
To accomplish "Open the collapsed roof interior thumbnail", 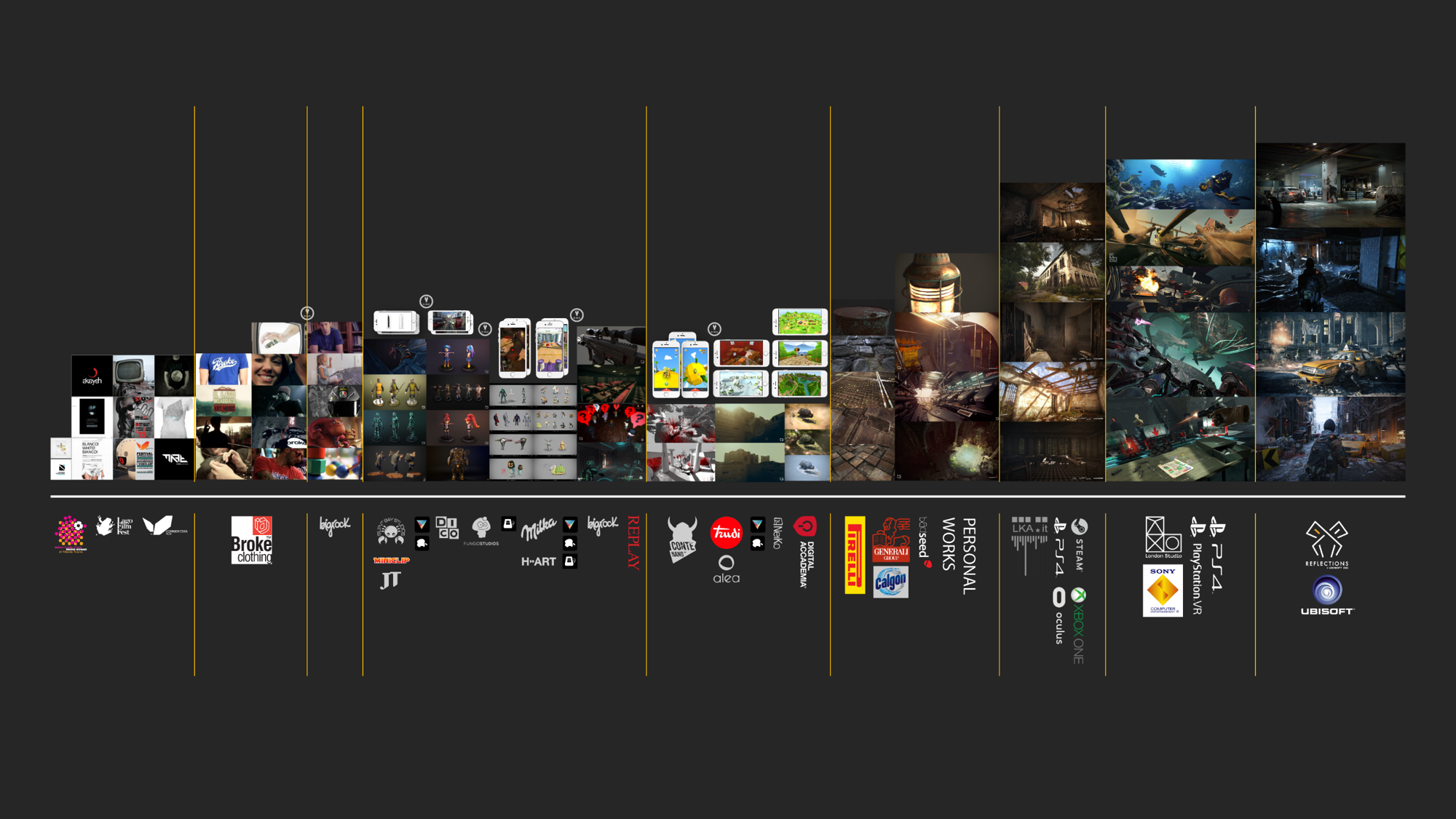I will [x=1052, y=392].
